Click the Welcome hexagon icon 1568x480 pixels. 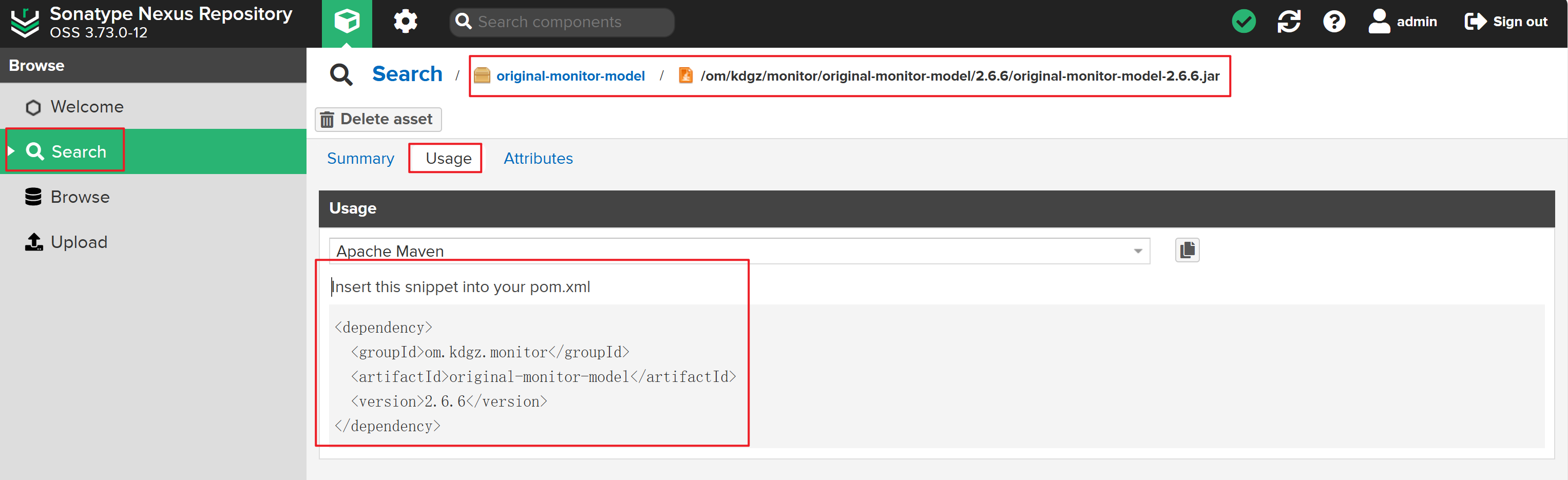[33, 108]
